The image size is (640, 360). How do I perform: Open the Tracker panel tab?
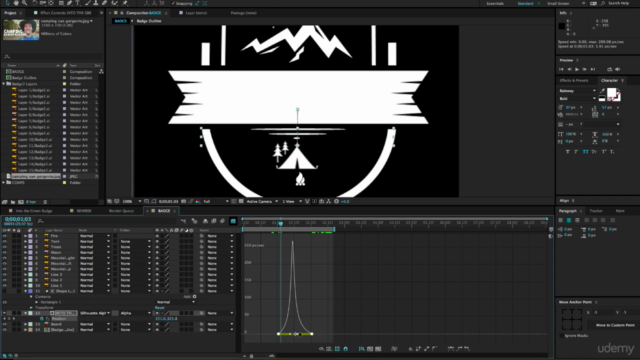click(596, 211)
